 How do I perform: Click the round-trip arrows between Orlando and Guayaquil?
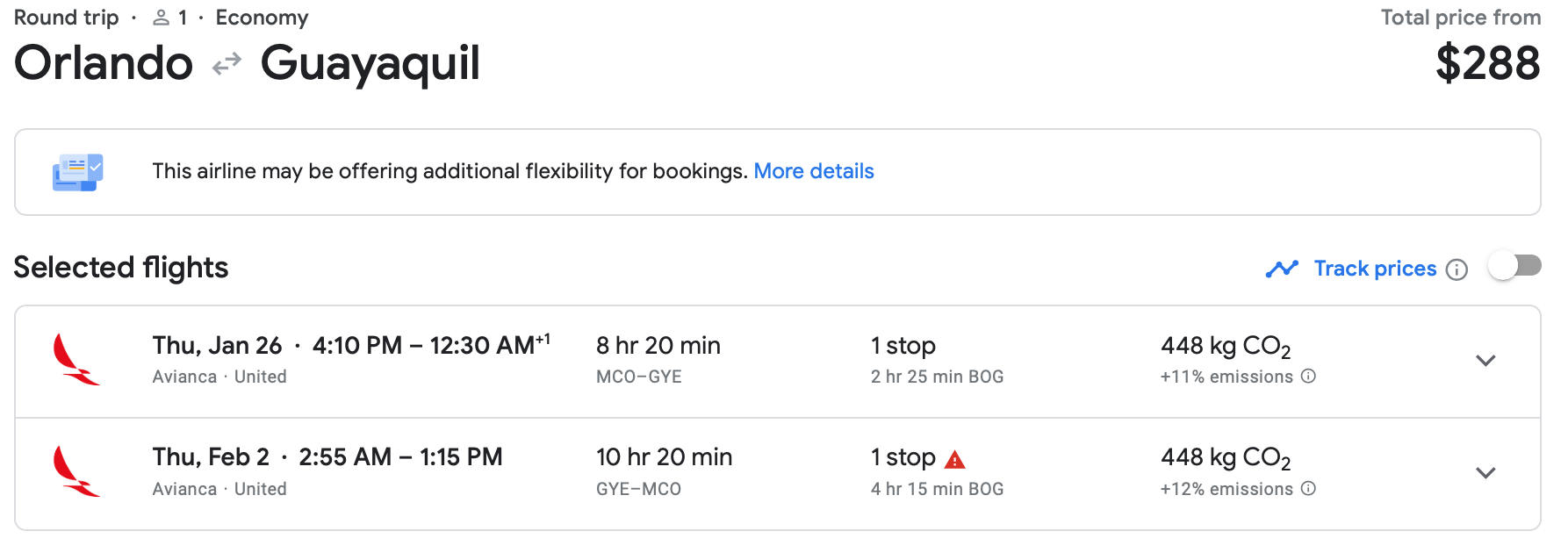tap(227, 64)
